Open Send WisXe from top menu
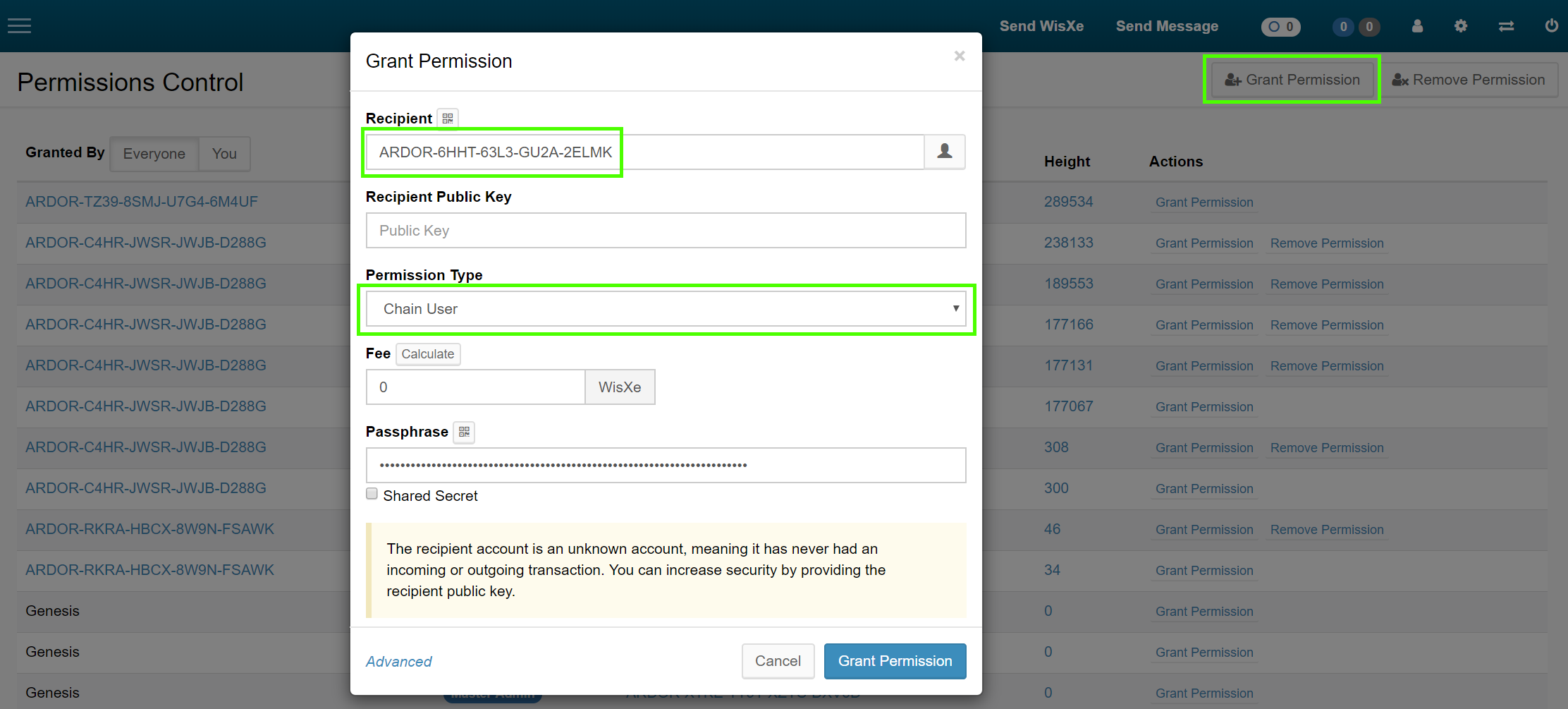 pos(1041,26)
